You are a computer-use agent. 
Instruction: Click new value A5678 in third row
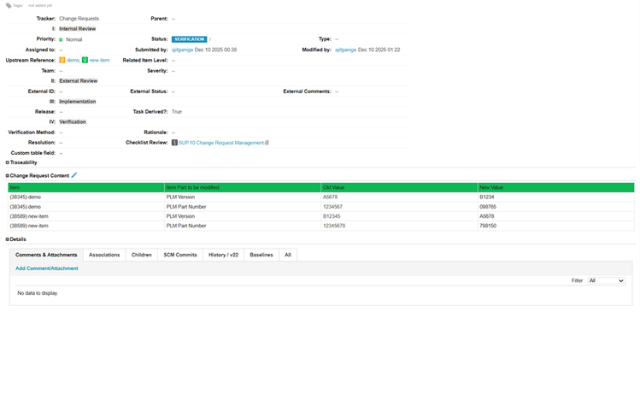point(487,216)
